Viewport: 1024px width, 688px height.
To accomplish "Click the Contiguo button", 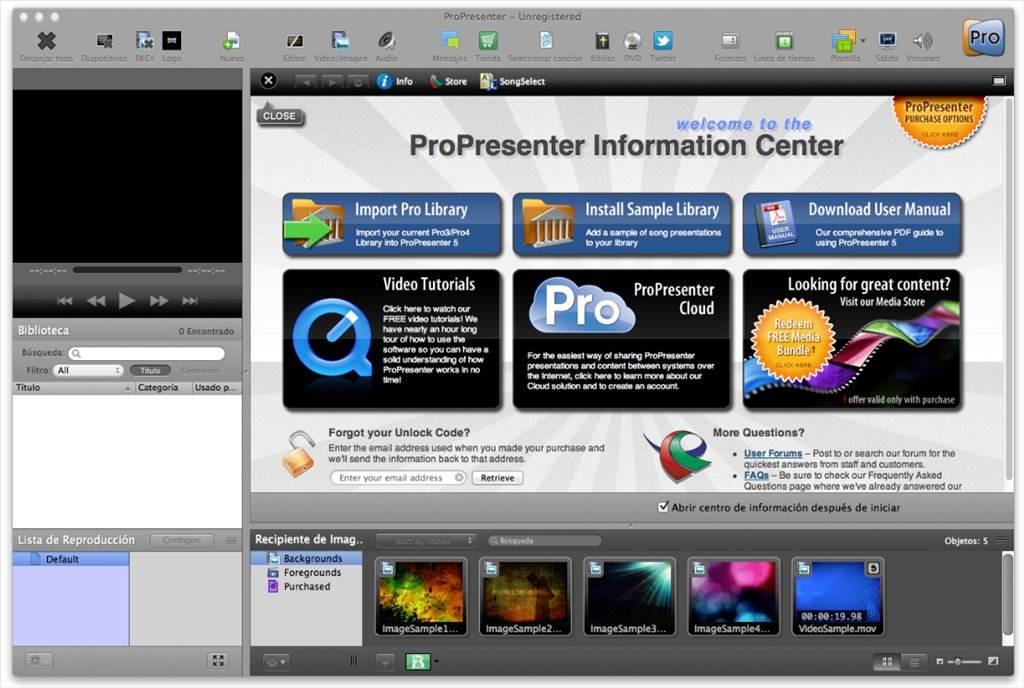I will (182, 540).
